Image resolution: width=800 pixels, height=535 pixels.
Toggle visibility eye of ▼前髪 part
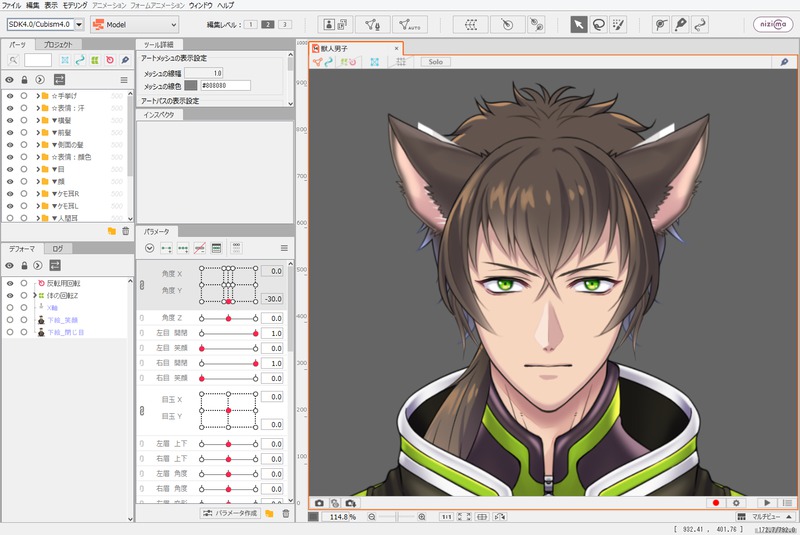(x=10, y=132)
